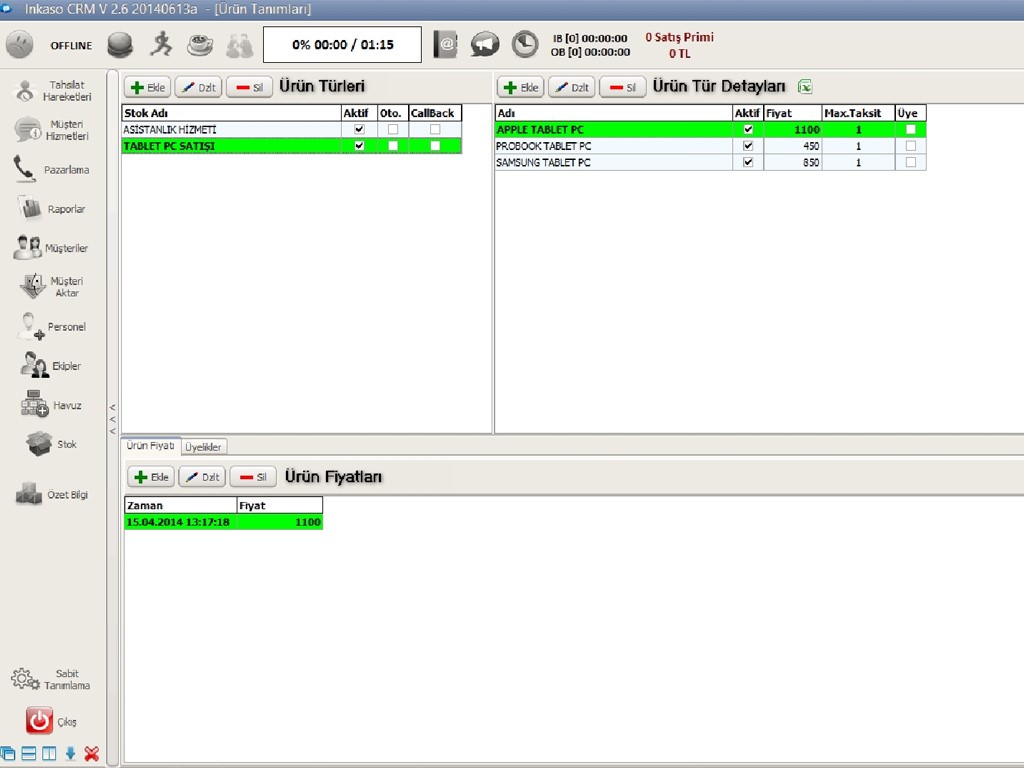Select the Ürün Fiyatı tab
Viewport: 1024px width, 768px height.
click(x=150, y=446)
